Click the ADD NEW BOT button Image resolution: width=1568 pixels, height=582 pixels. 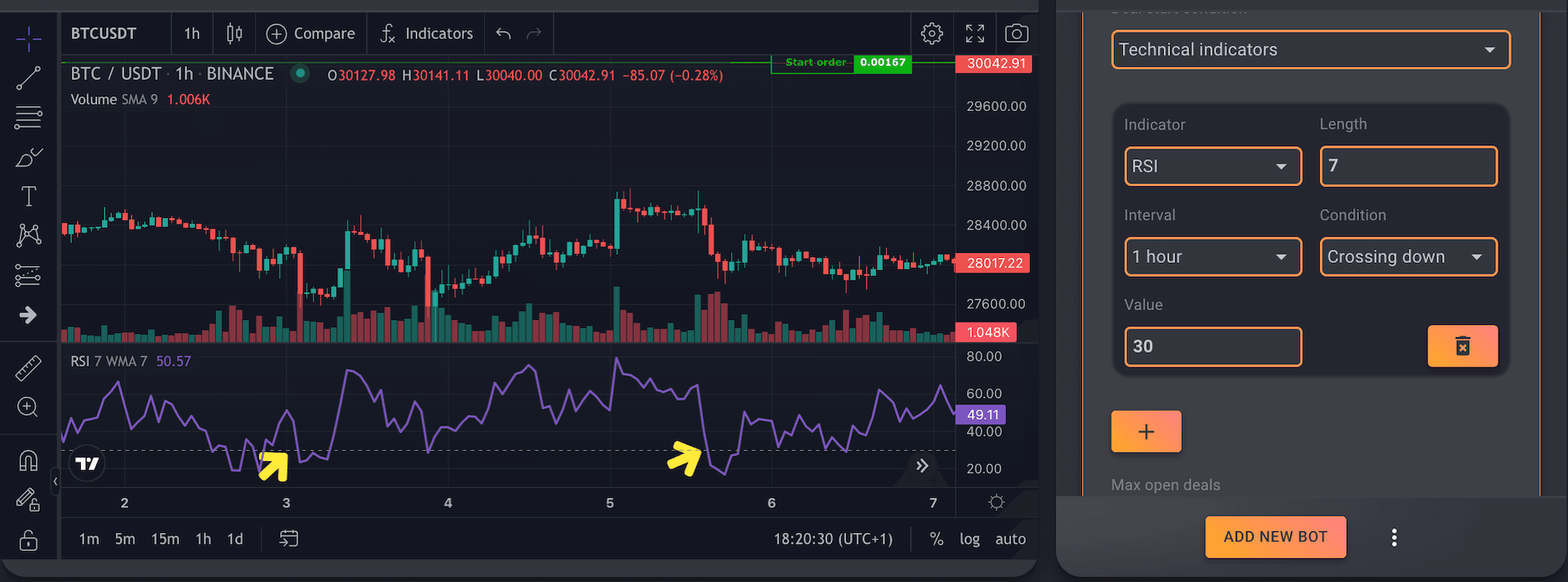click(x=1275, y=537)
